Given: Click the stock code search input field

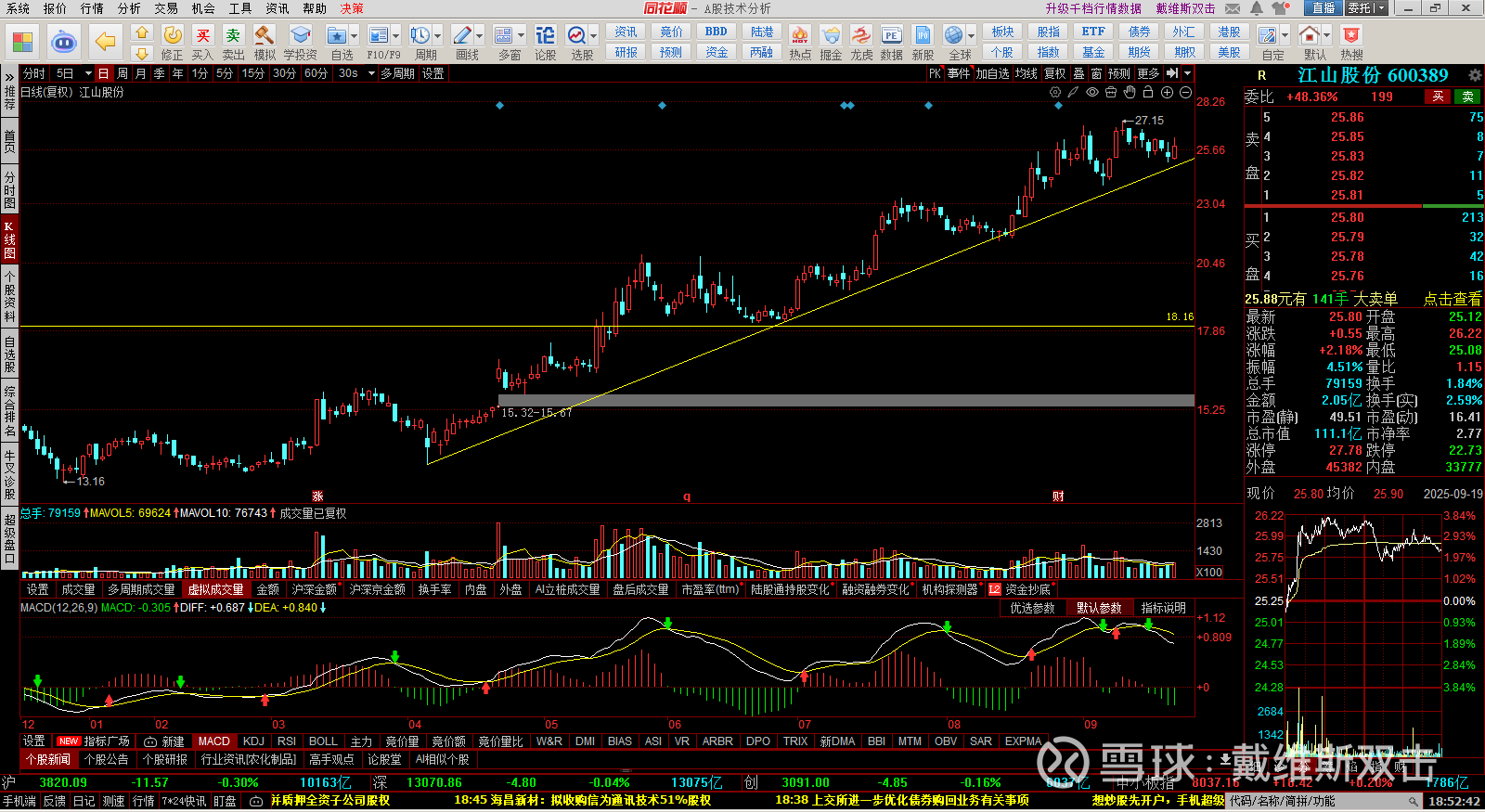Looking at the screenshot, I should click(1318, 801).
